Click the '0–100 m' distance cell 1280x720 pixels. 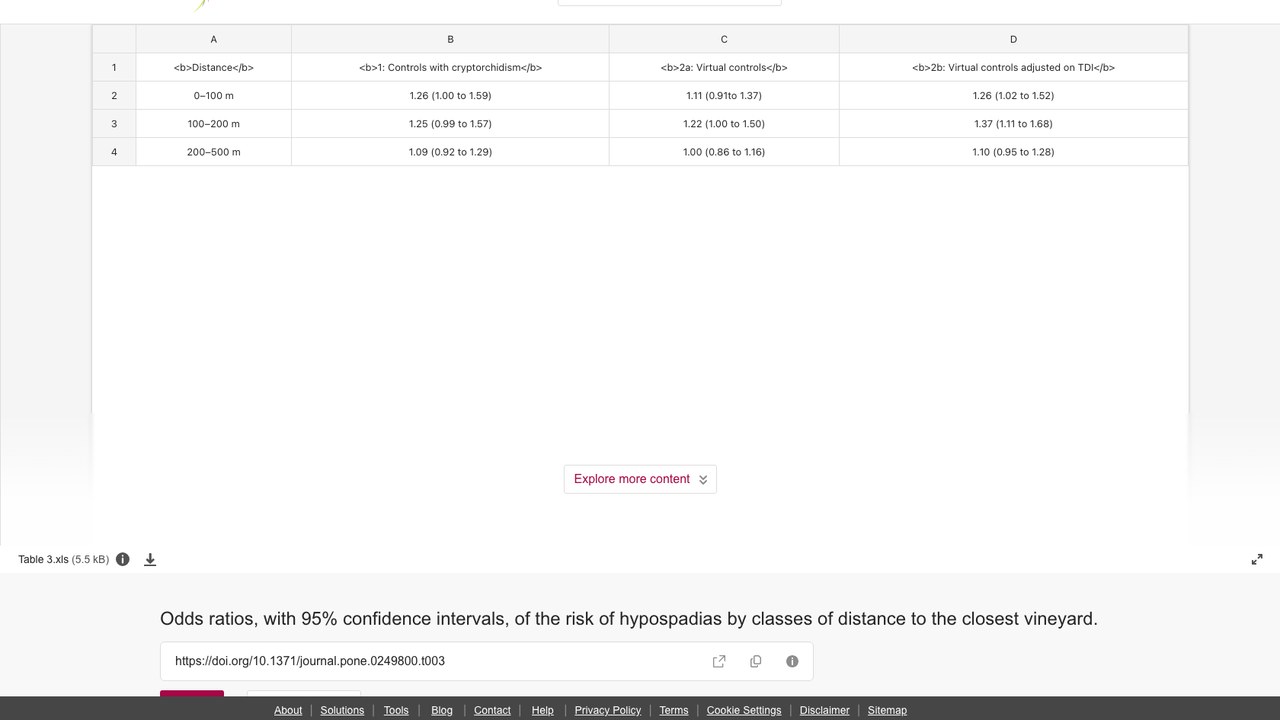213,95
